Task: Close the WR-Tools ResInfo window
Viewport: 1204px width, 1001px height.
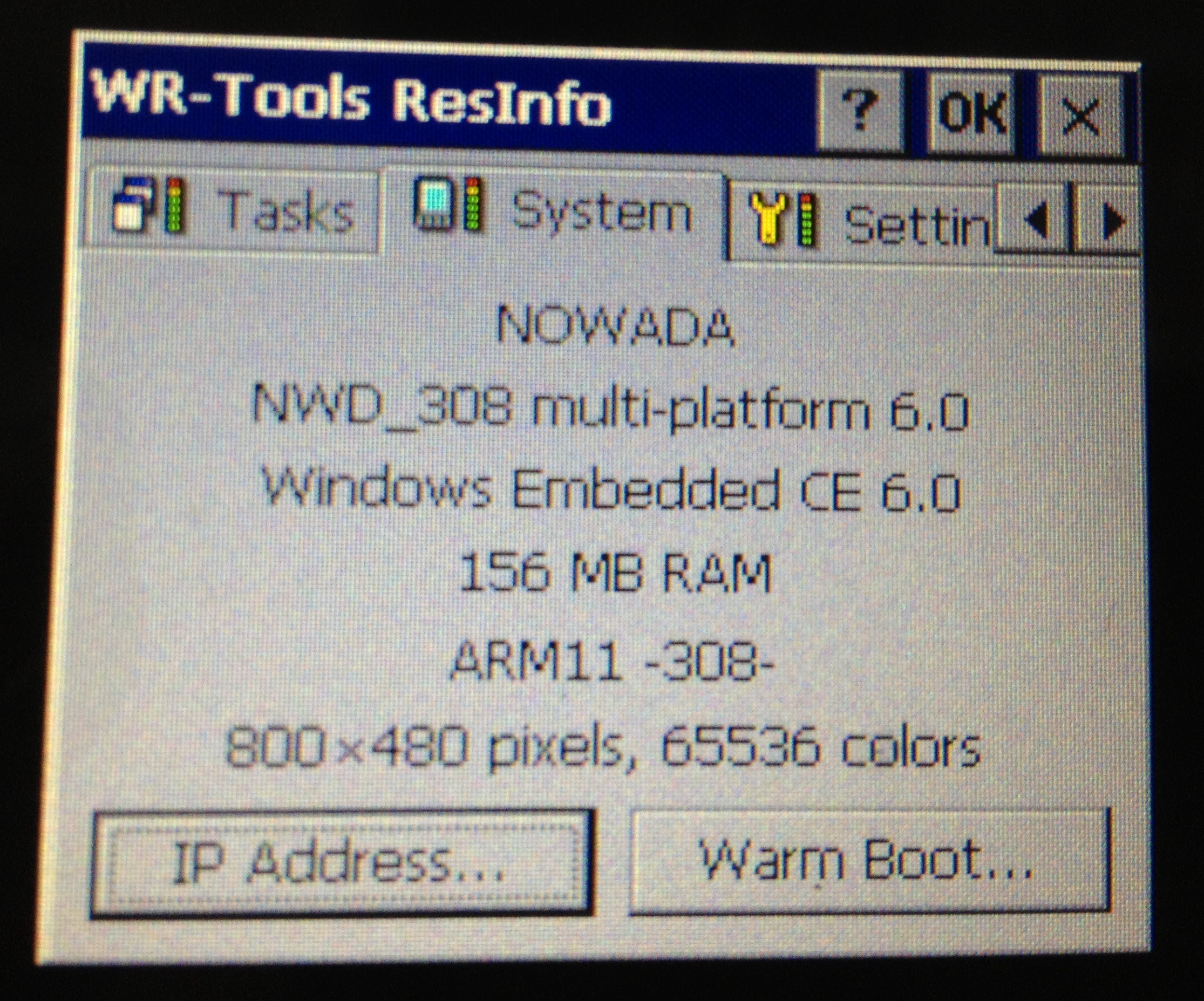Action: (x=1081, y=117)
